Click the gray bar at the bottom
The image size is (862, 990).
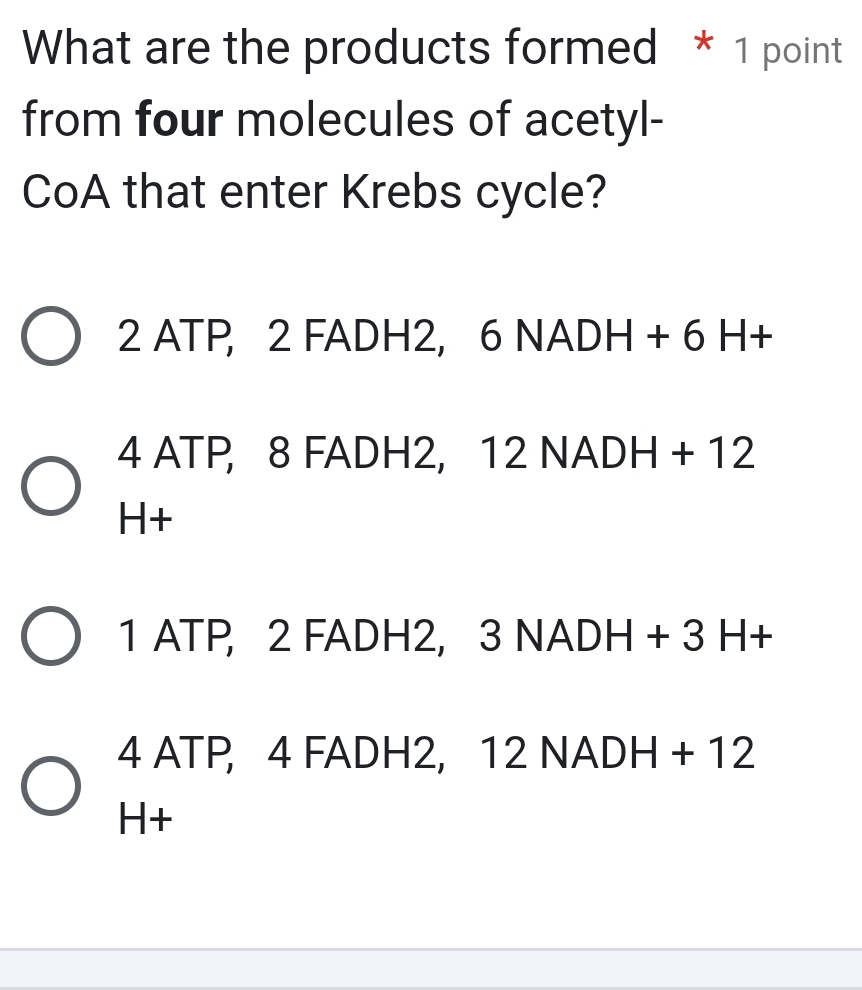click(x=430, y=970)
